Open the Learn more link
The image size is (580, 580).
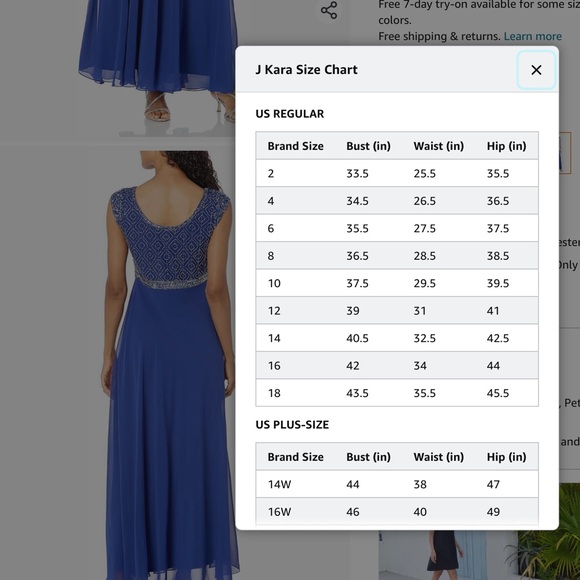click(533, 36)
